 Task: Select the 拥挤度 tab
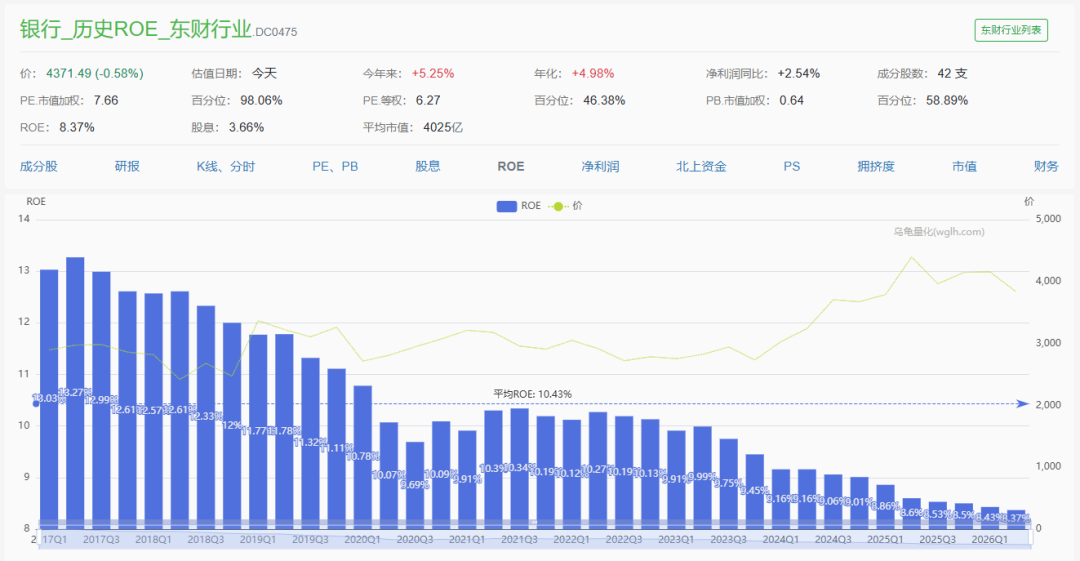point(876,166)
